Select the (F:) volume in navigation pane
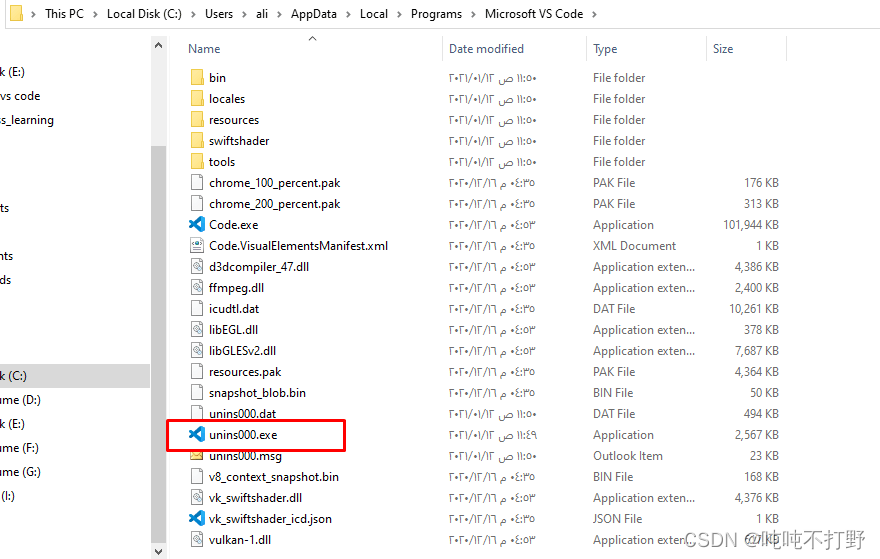The height and width of the screenshot is (559, 880). [19, 448]
